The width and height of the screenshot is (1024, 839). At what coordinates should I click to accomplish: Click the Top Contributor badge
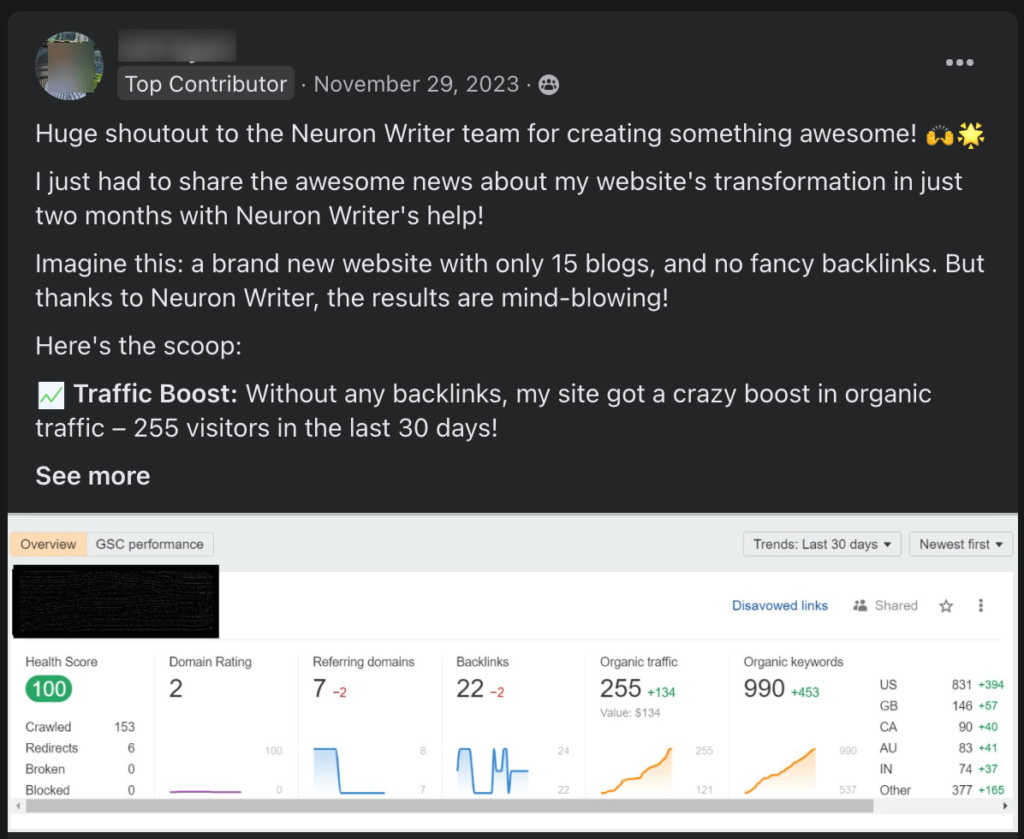coord(206,85)
